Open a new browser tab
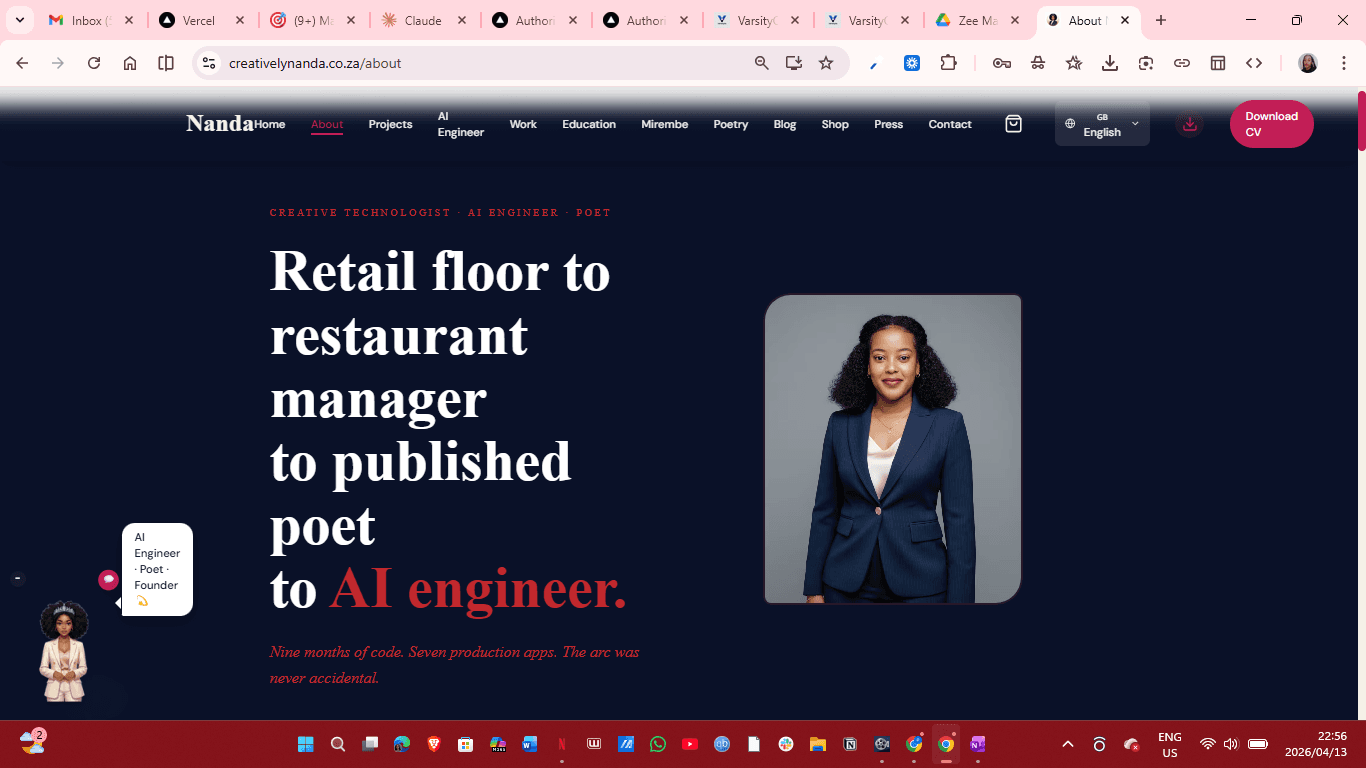Screen dimensions: 1366x768 tap(1160, 20)
